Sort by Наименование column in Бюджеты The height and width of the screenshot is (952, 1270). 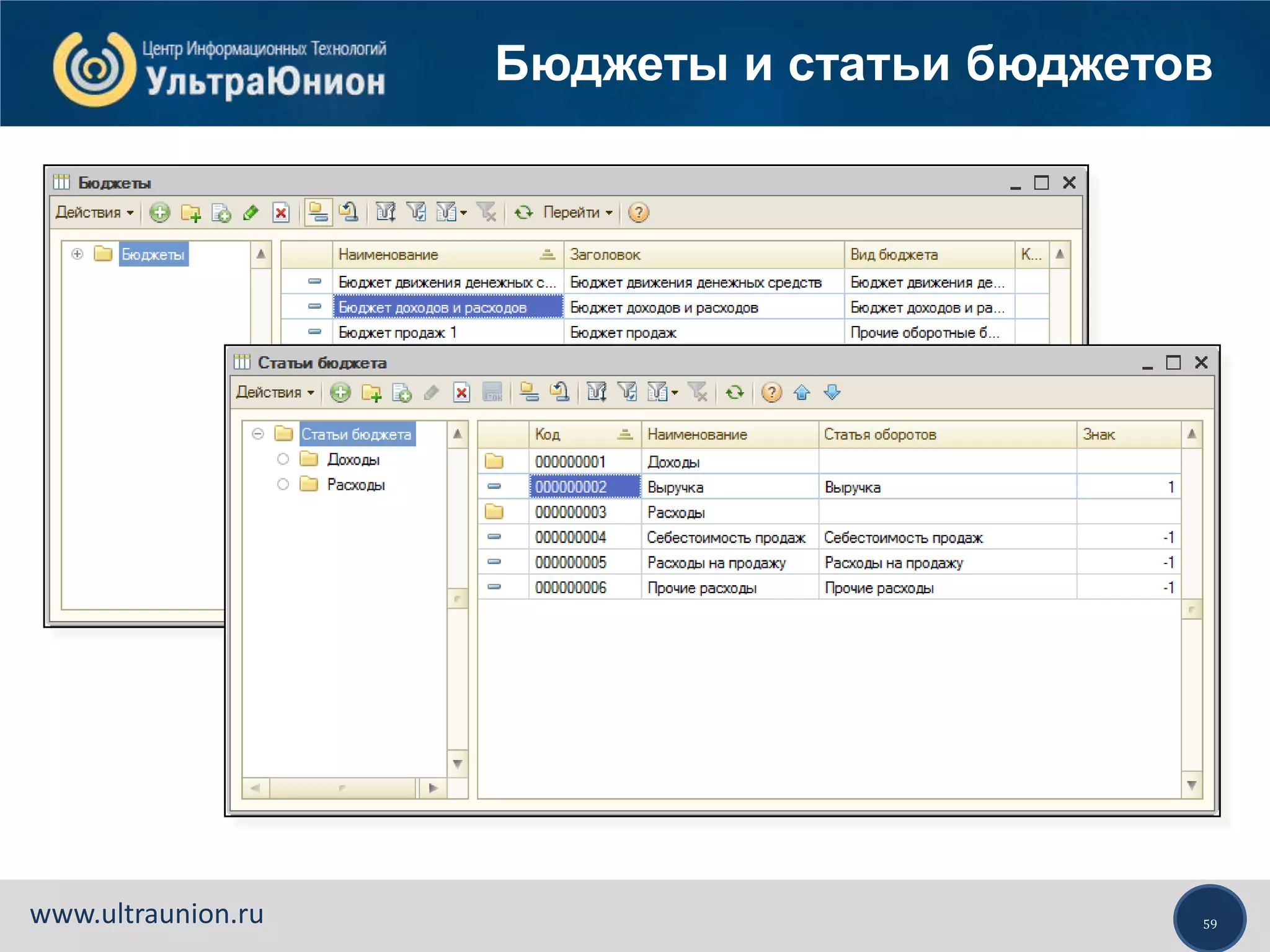pos(448,255)
